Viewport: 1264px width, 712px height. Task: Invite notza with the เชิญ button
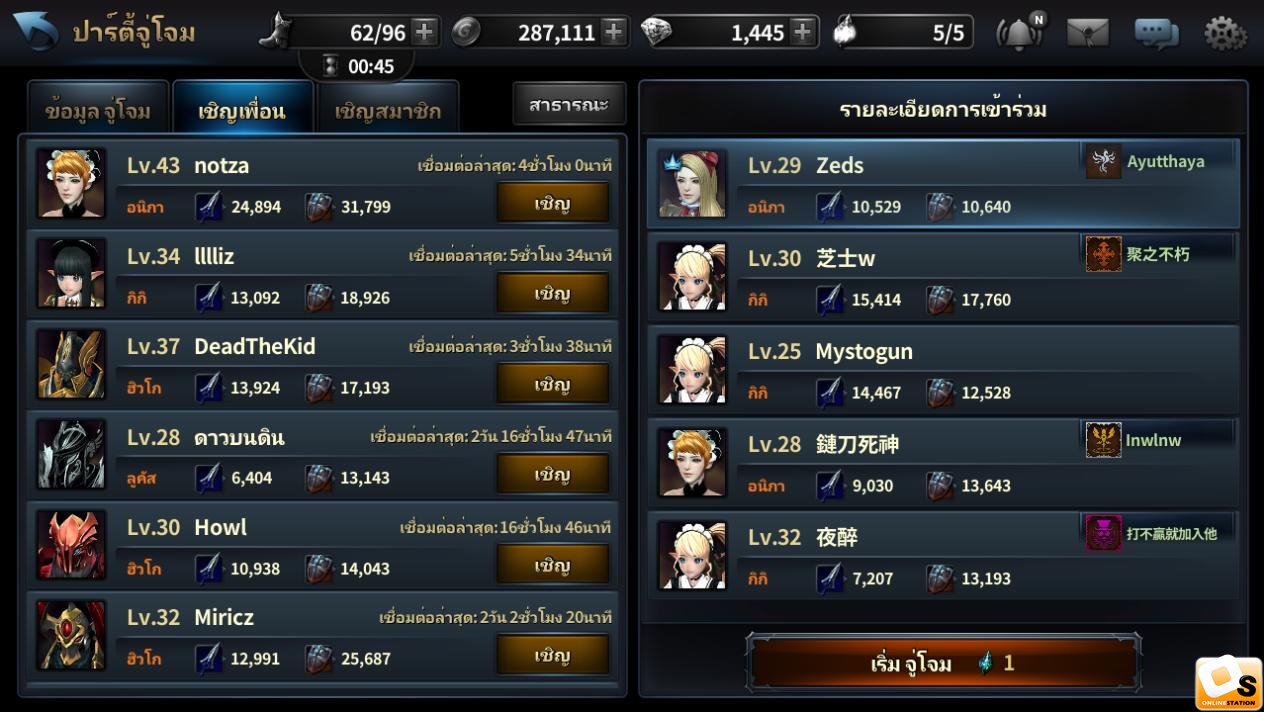pyautogui.click(x=552, y=203)
